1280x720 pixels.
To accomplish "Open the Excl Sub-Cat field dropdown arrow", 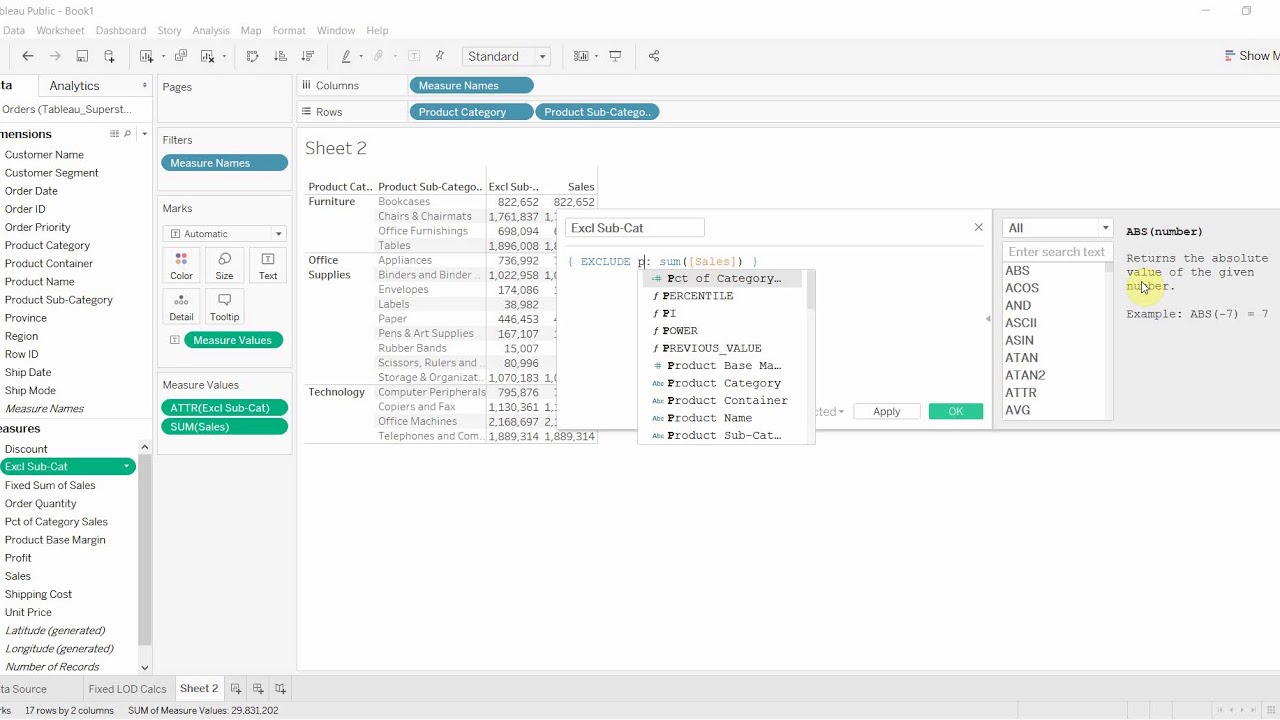I will point(126,467).
